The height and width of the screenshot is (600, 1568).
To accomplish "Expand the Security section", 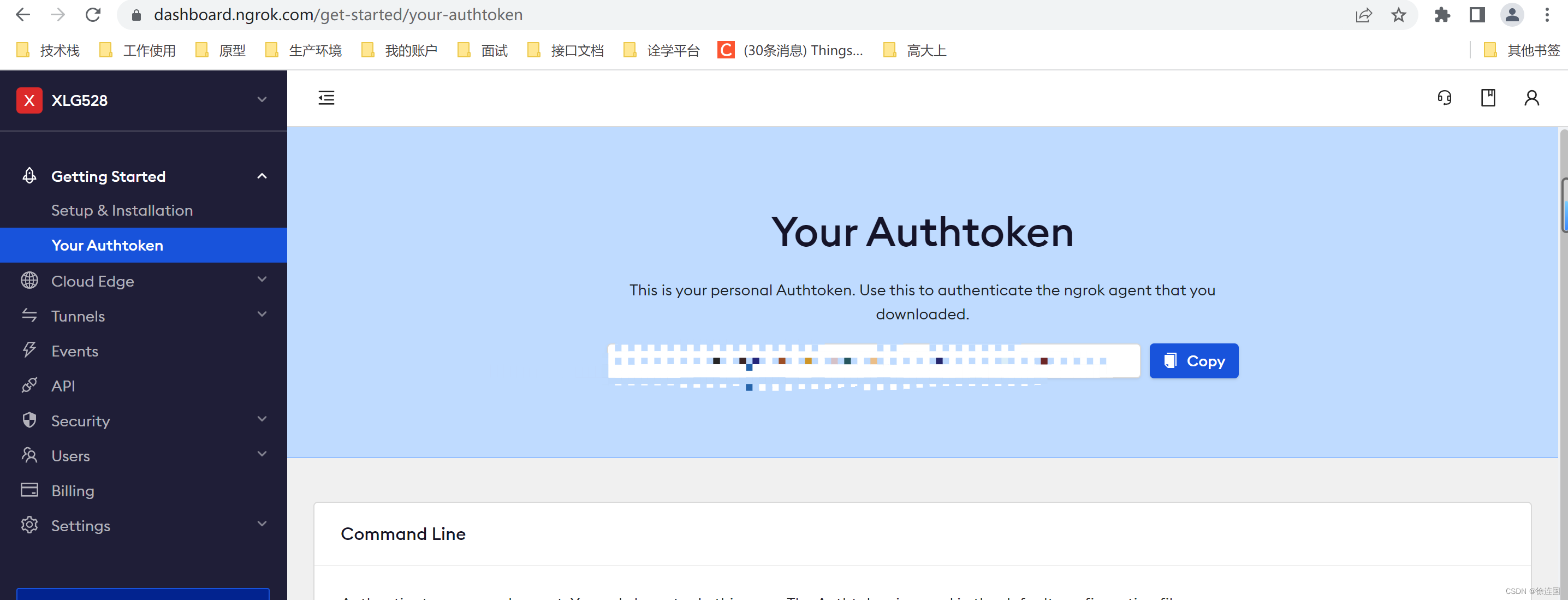I will click(262, 419).
